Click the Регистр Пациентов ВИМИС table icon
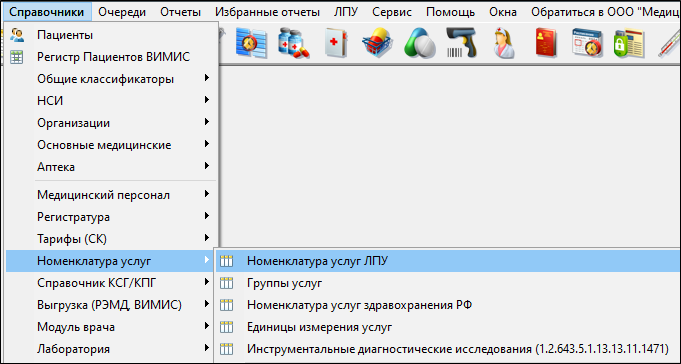The width and height of the screenshot is (681, 364). 17,57
